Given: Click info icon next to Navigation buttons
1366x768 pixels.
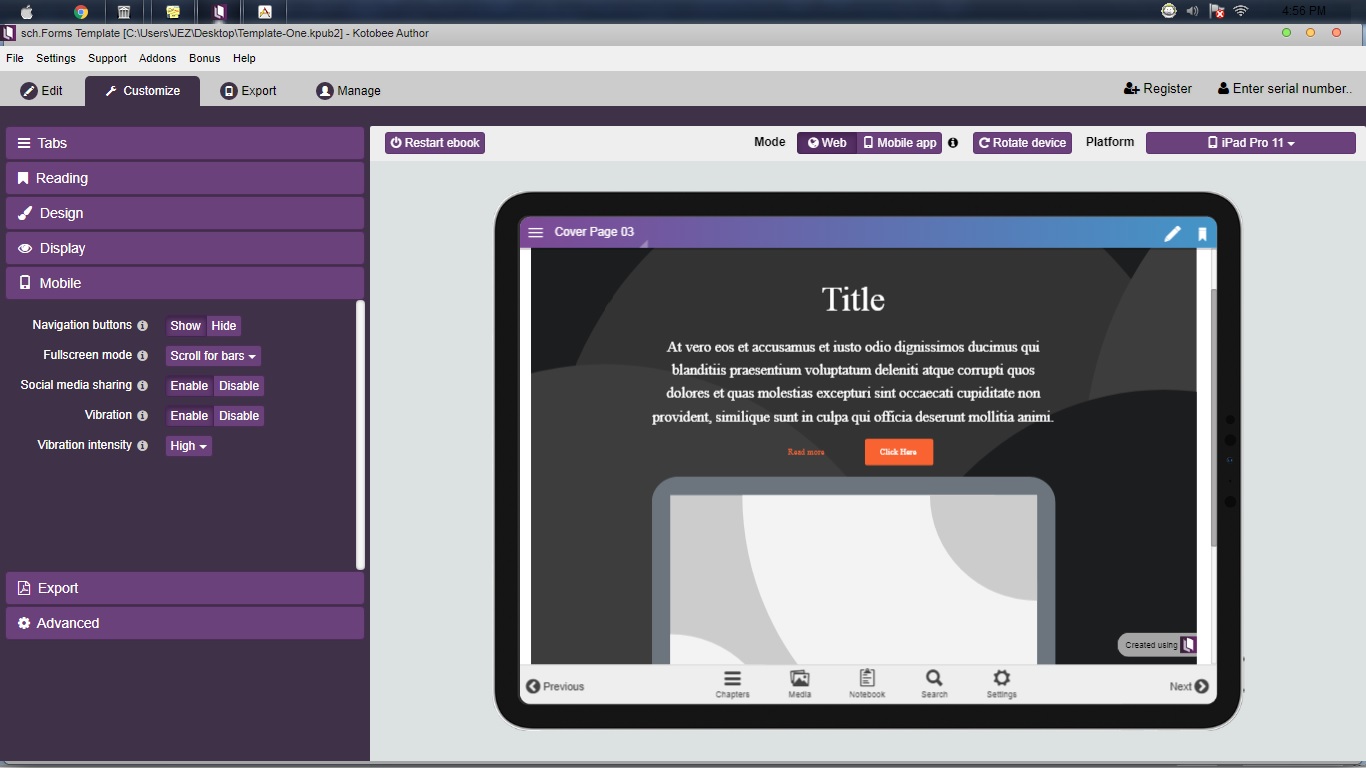Looking at the screenshot, I should tap(143, 326).
